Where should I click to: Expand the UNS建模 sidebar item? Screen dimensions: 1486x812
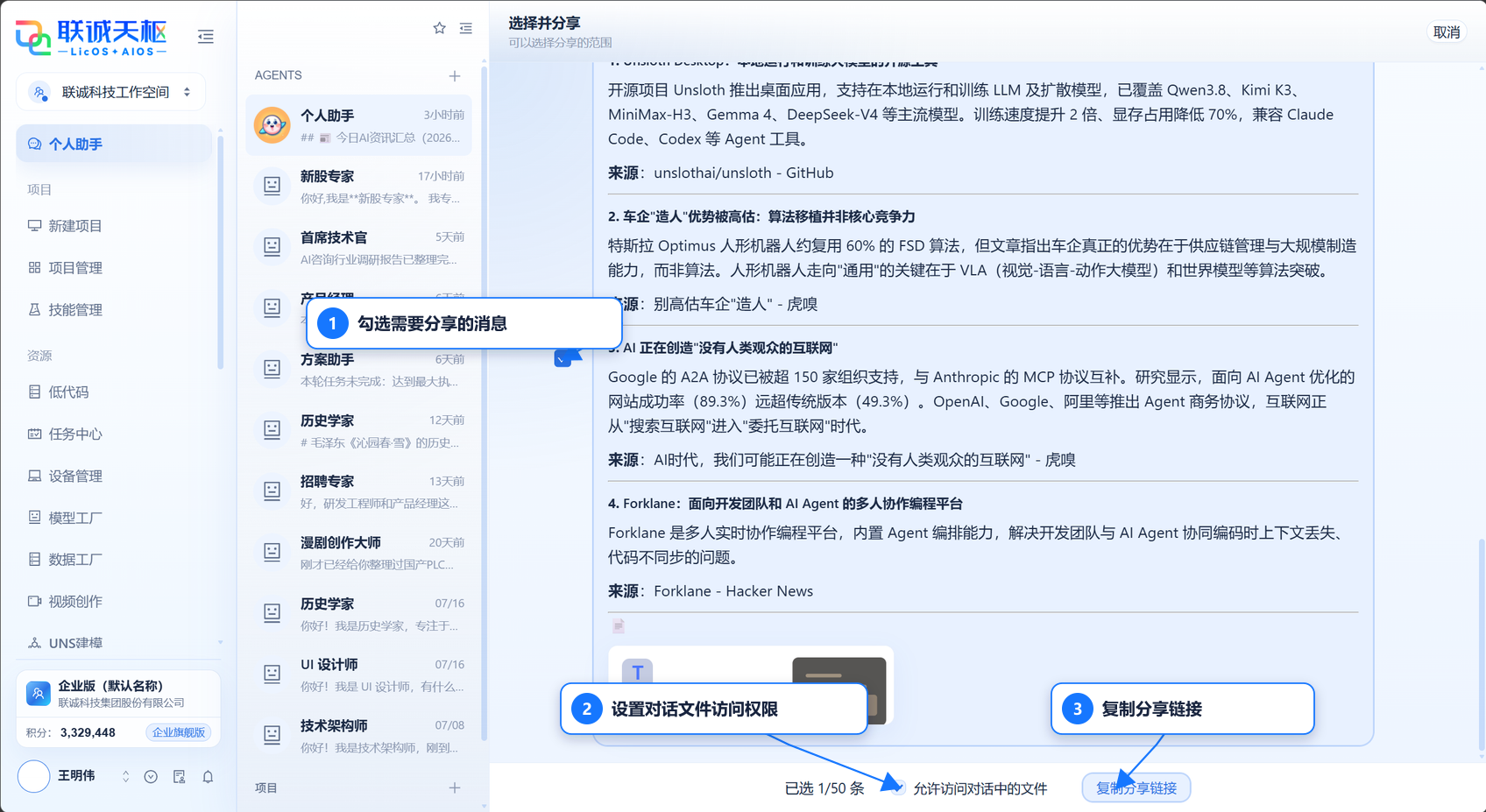pyautogui.click(x=114, y=643)
